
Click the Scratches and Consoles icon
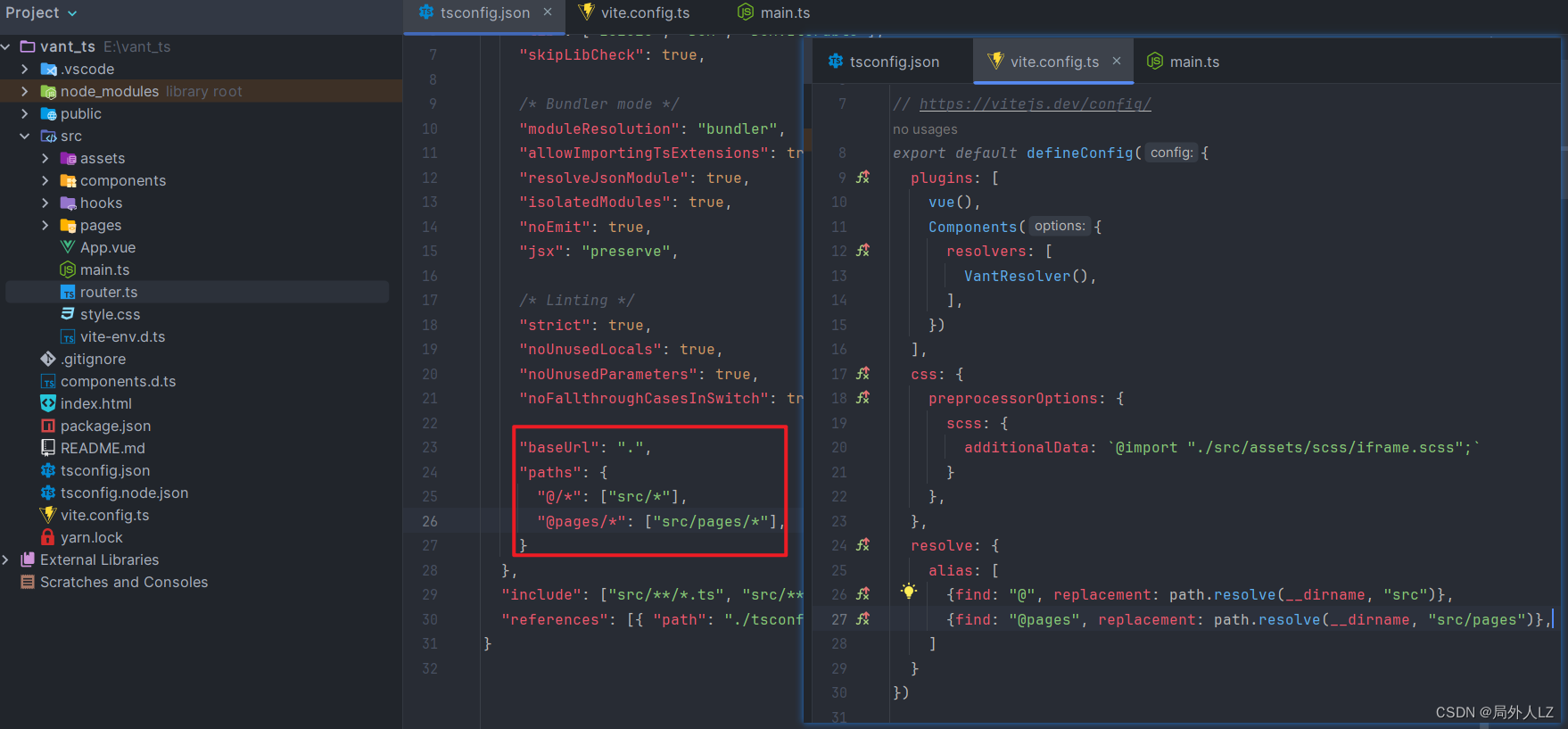(x=28, y=582)
